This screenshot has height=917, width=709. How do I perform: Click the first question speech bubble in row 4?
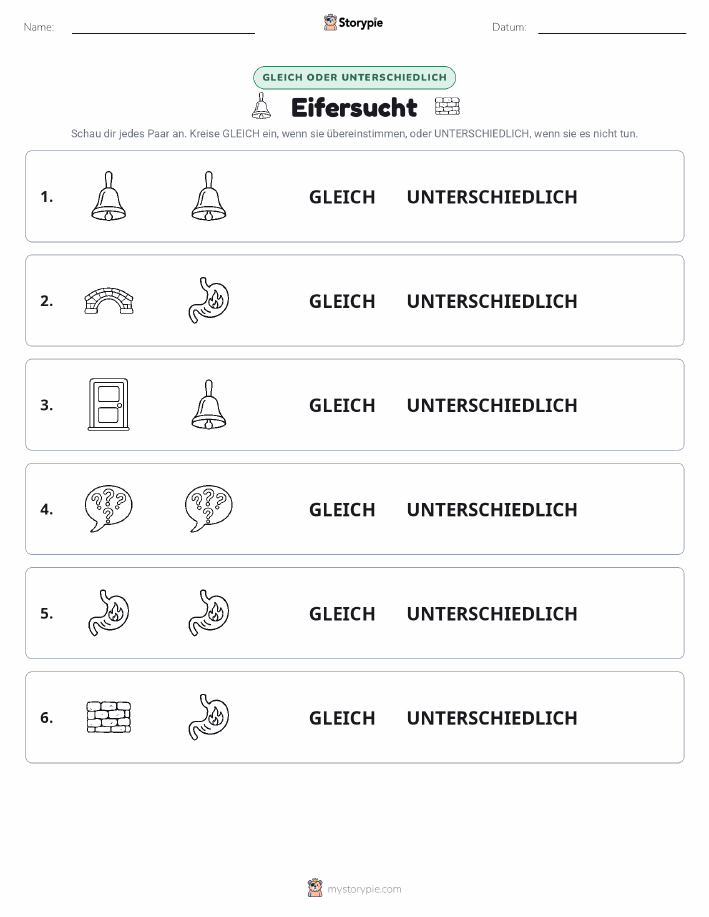[109, 509]
